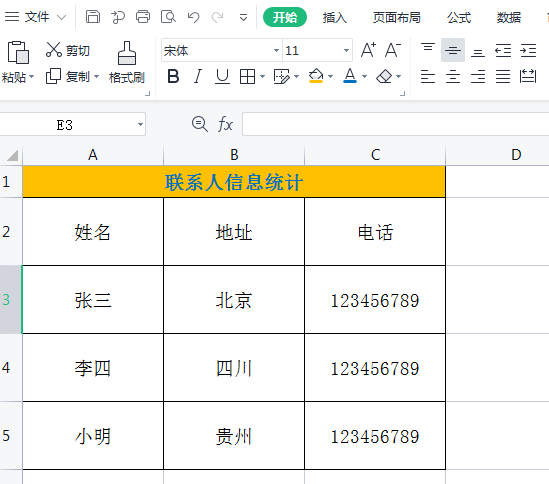Switch to the 插入 tab
This screenshot has width=549, height=484.
(335, 17)
